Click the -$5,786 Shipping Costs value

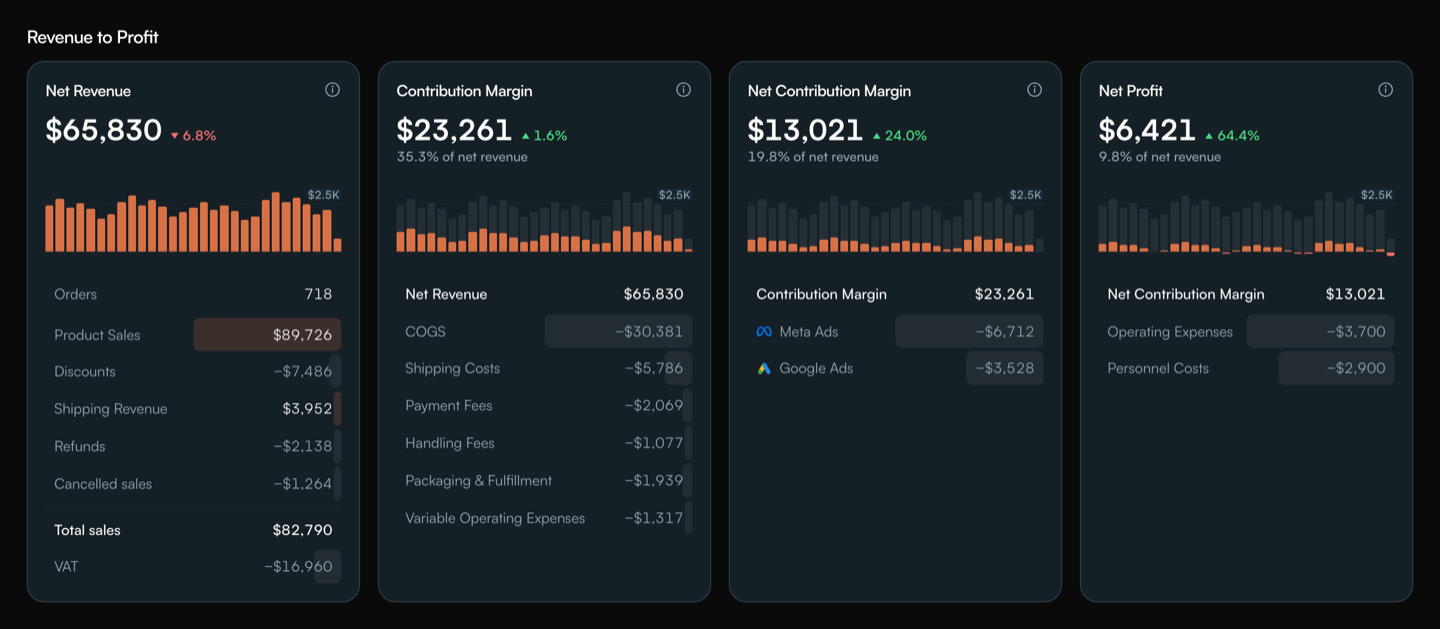(654, 369)
